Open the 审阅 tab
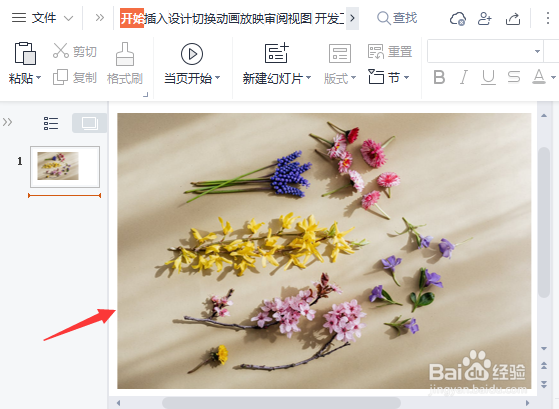This screenshot has width=559, height=409. [276, 18]
